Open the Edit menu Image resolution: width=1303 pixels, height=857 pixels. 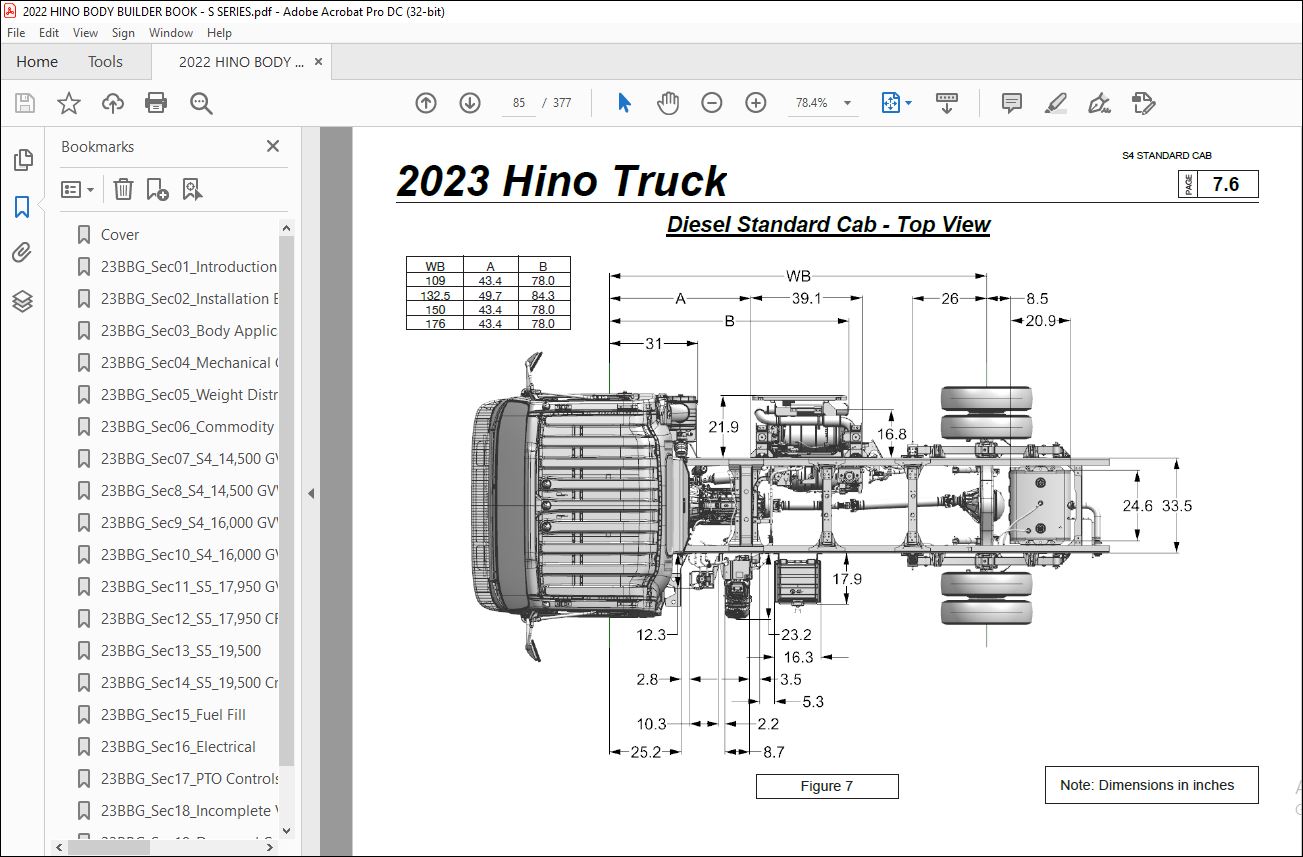coord(49,33)
